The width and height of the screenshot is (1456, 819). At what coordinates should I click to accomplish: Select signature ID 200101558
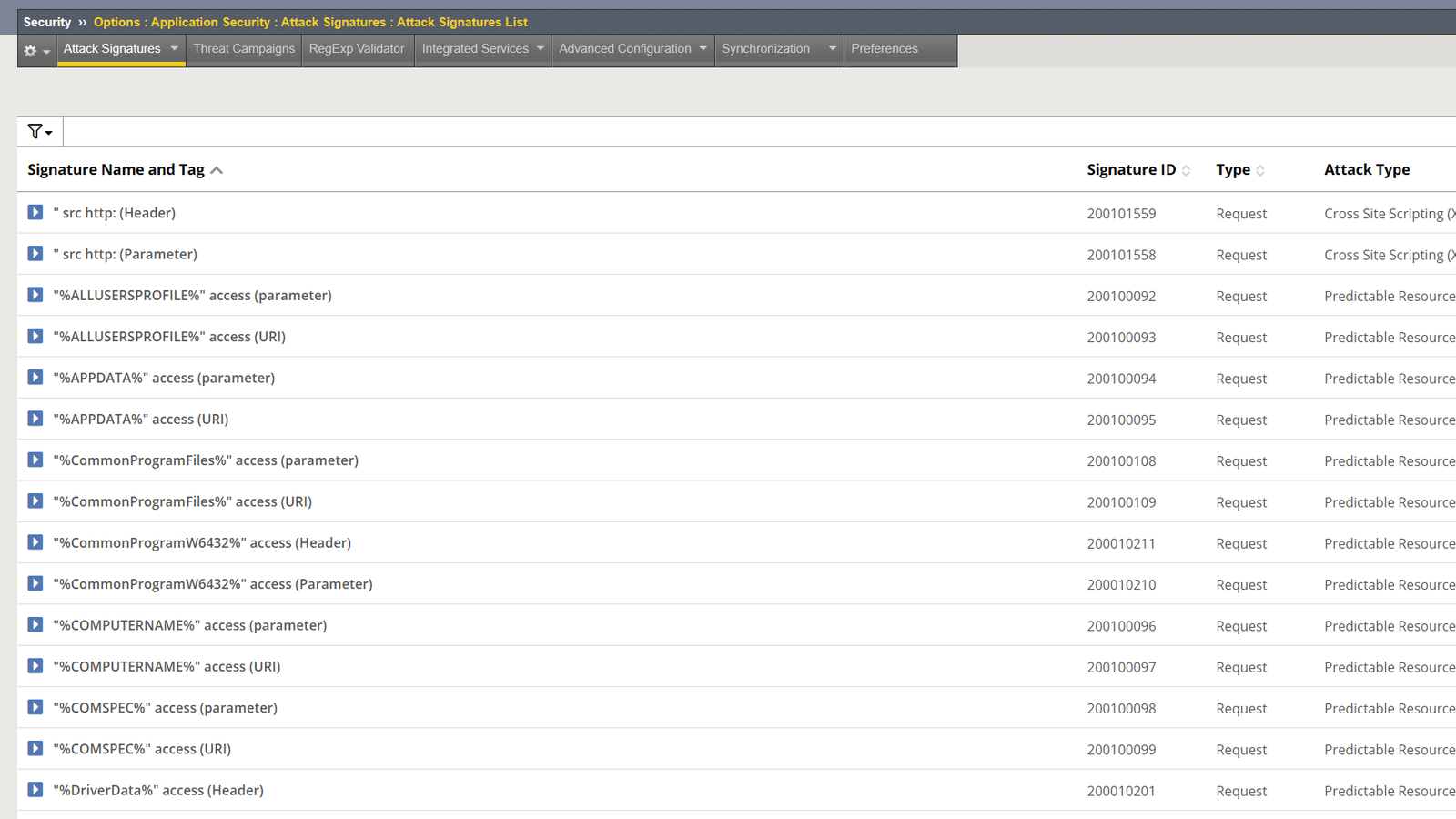pos(1121,255)
